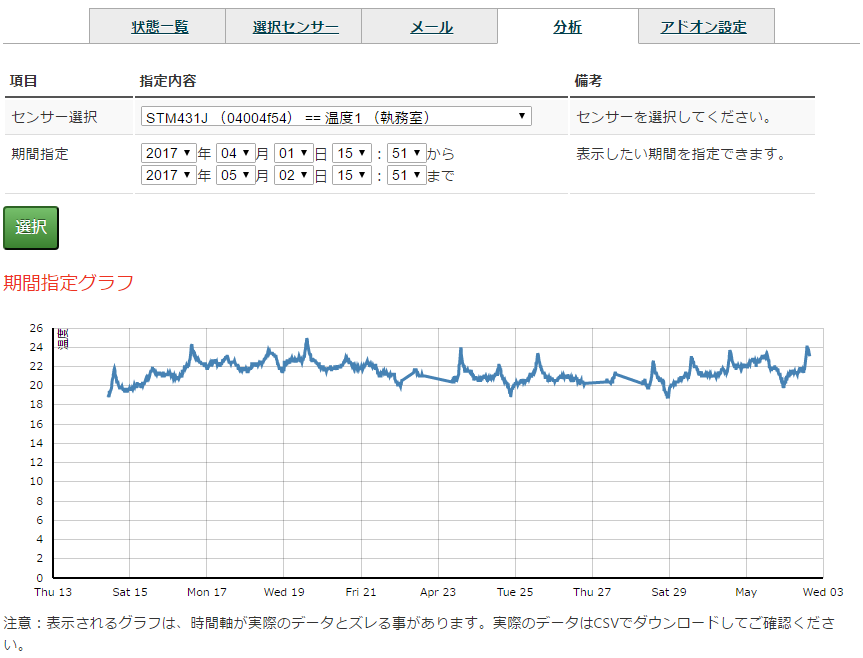Viewport: 863px width, 658px height.
Task: Click the 10 y-axis value
Action: click(x=36, y=481)
